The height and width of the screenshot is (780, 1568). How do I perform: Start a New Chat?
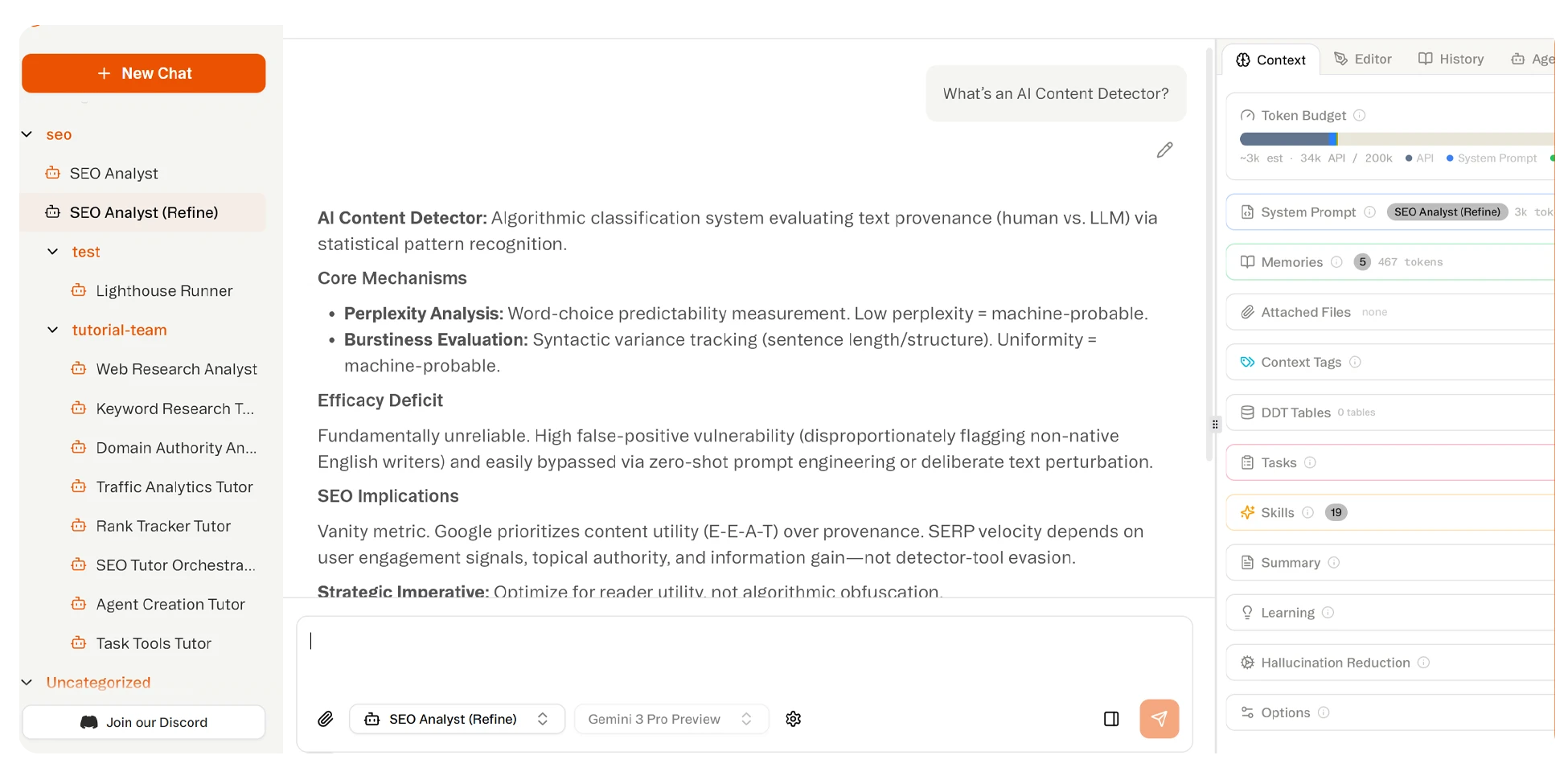(x=143, y=73)
